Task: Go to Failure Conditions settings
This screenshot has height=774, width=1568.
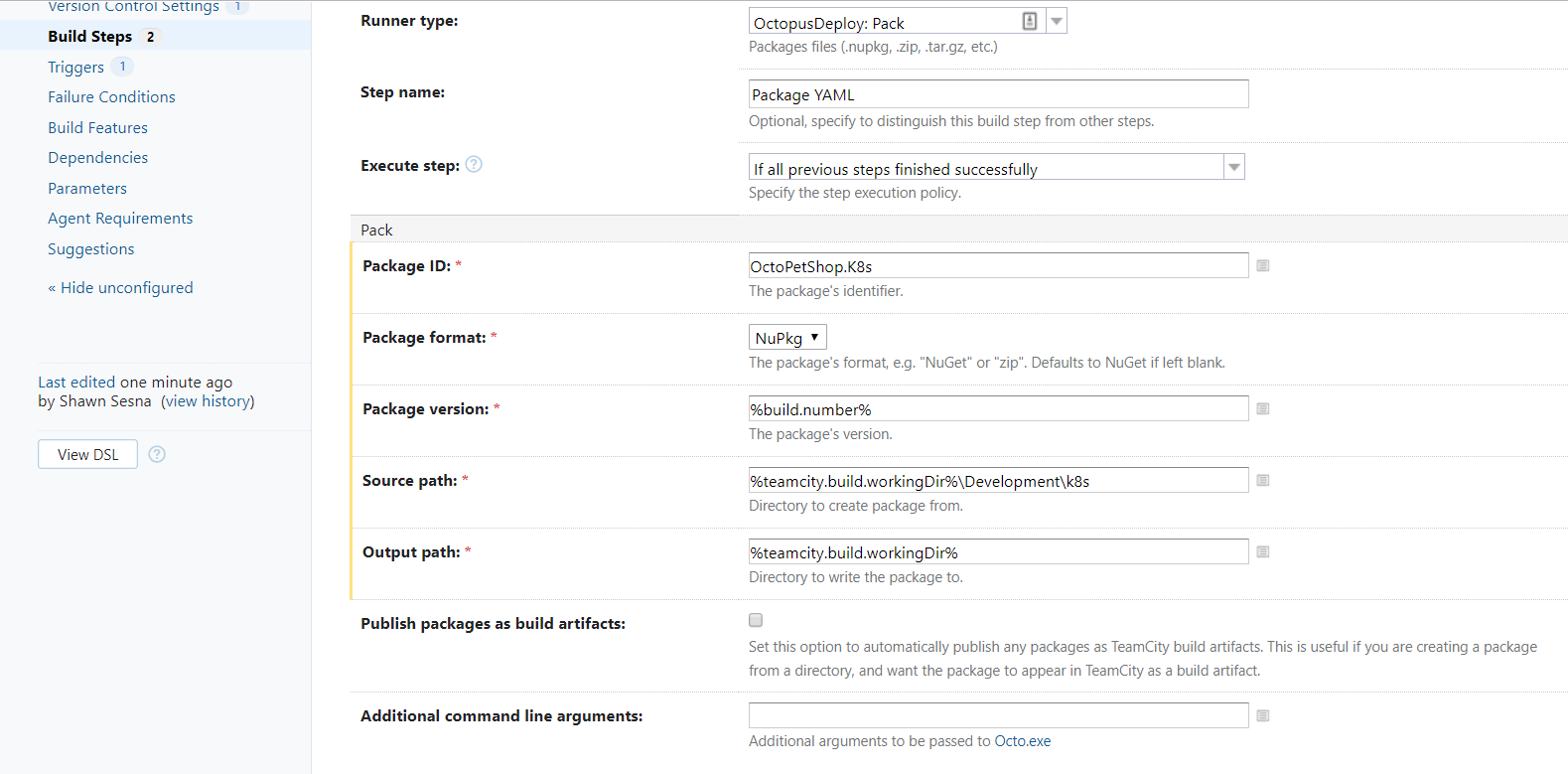Action: [111, 96]
